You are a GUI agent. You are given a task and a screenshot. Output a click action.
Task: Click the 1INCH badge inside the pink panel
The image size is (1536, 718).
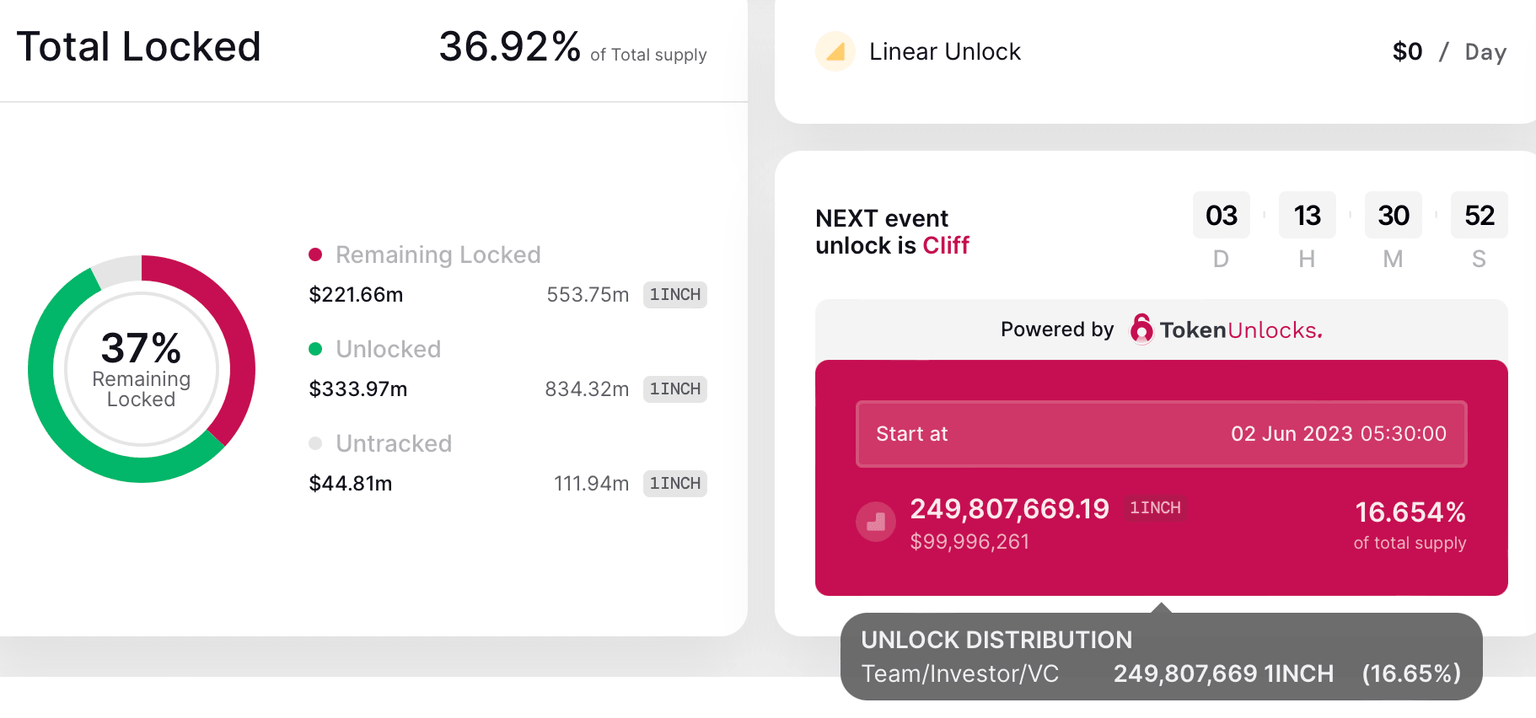tap(1155, 508)
